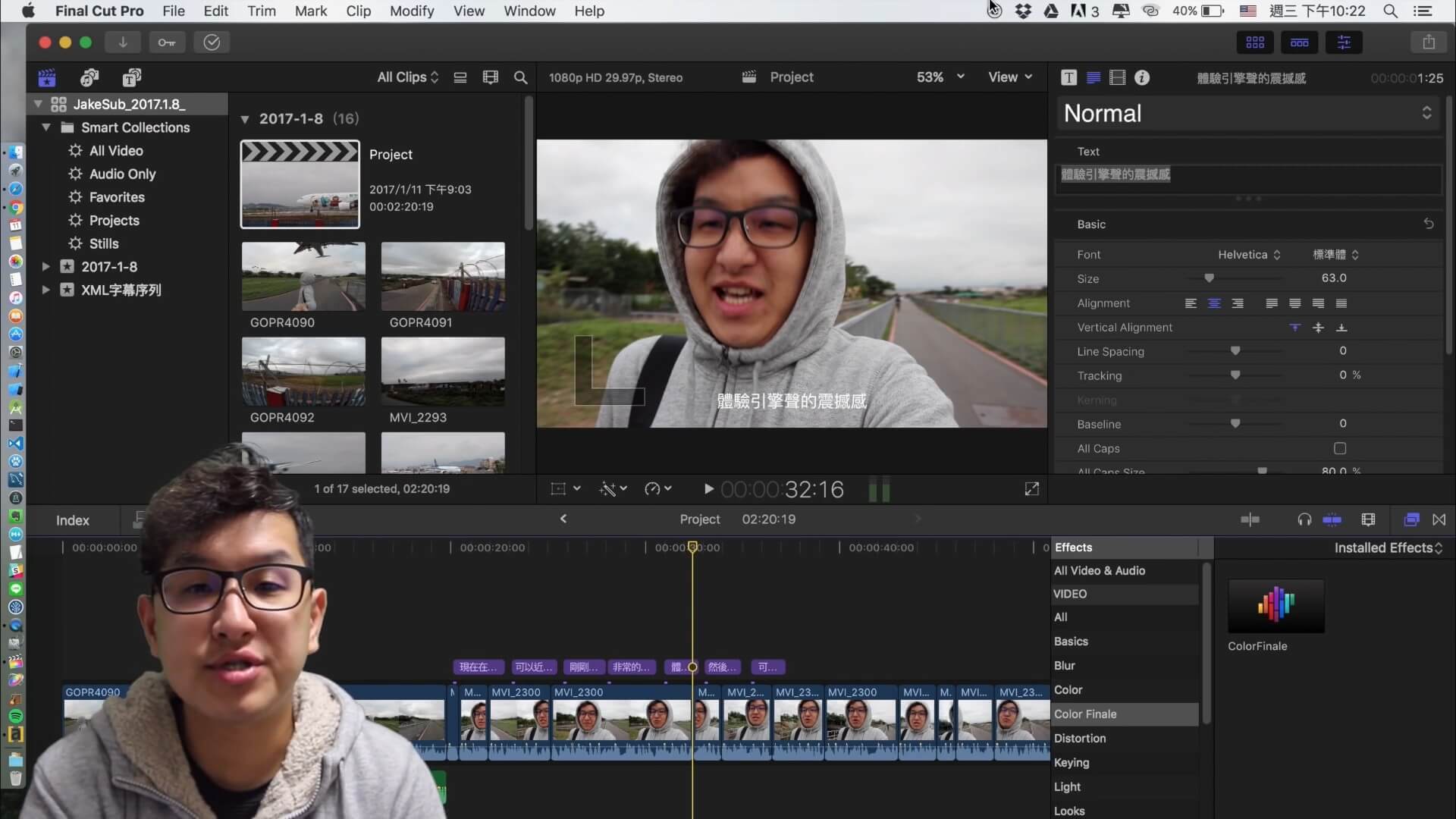The width and height of the screenshot is (1456, 819).
Task: Collapse the 2017-1-8 (16) clip group
Action: click(244, 119)
